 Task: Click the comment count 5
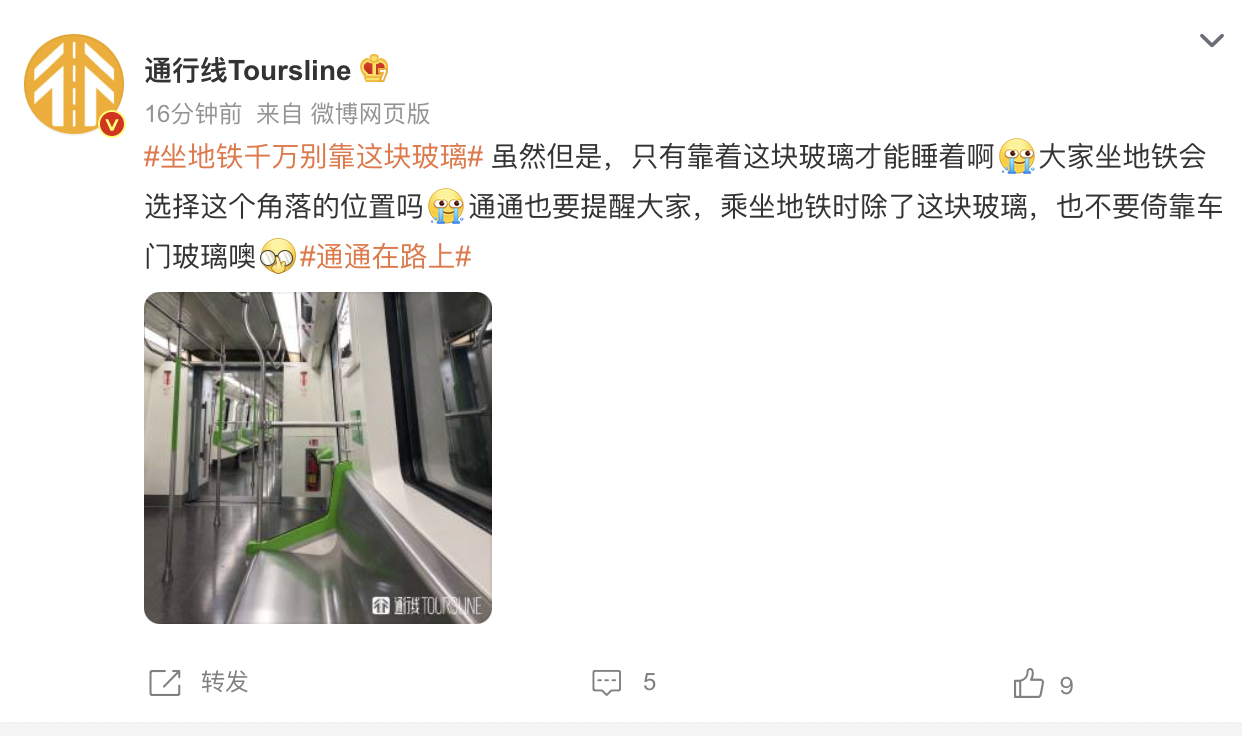pyautogui.click(x=649, y=682)
